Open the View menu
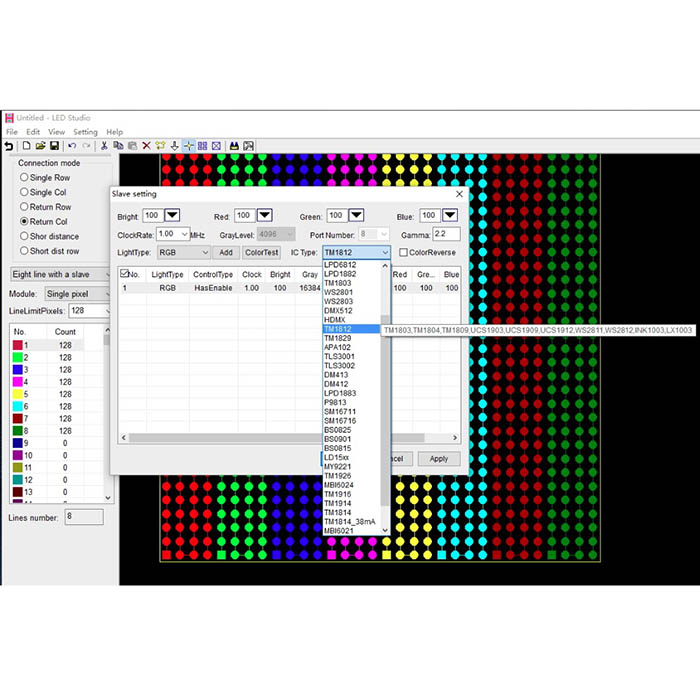The height and width of the screenshot is (700, 700). (x=56, y=132)
